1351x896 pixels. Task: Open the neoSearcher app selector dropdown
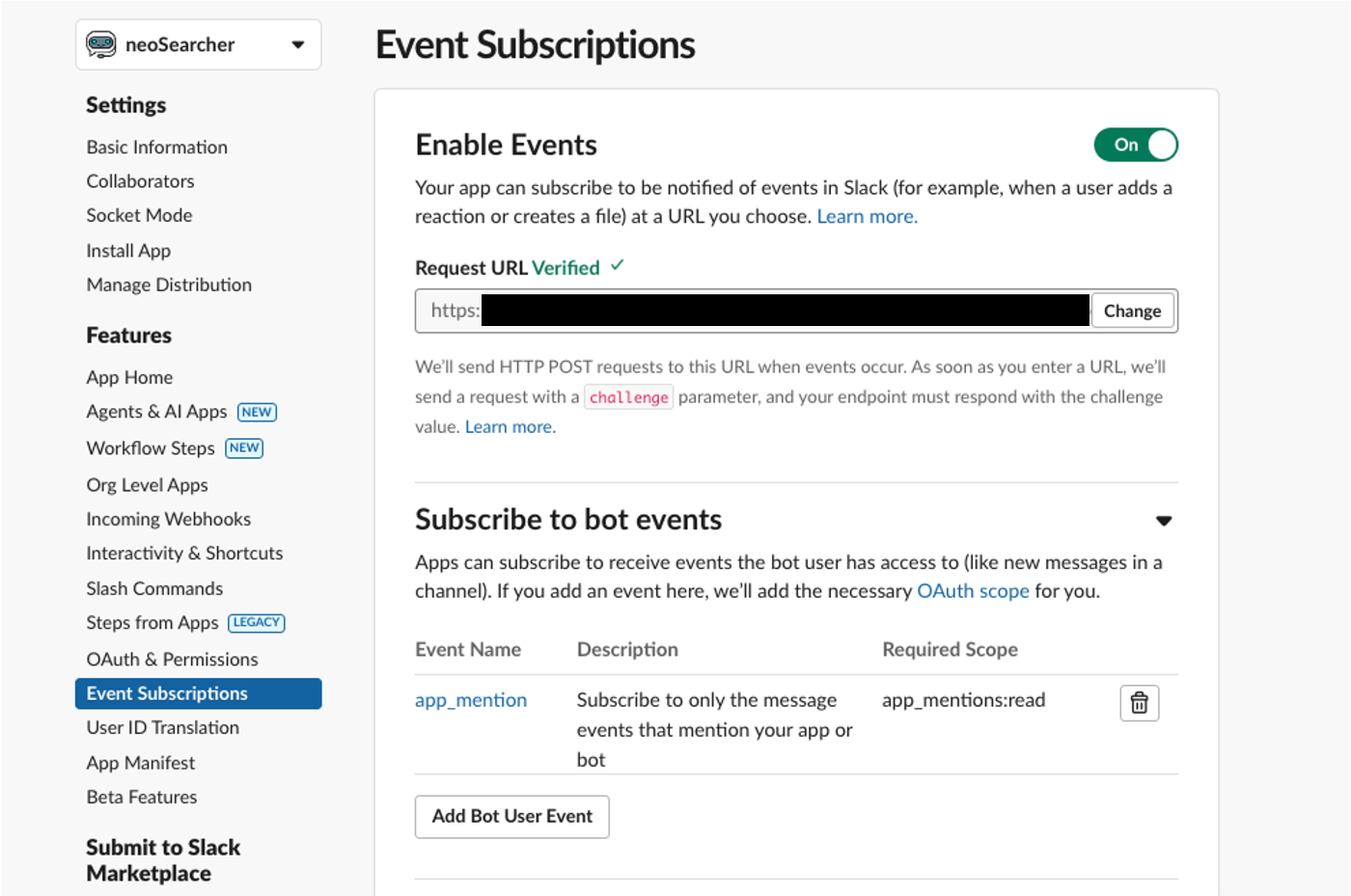click(198, 44)
